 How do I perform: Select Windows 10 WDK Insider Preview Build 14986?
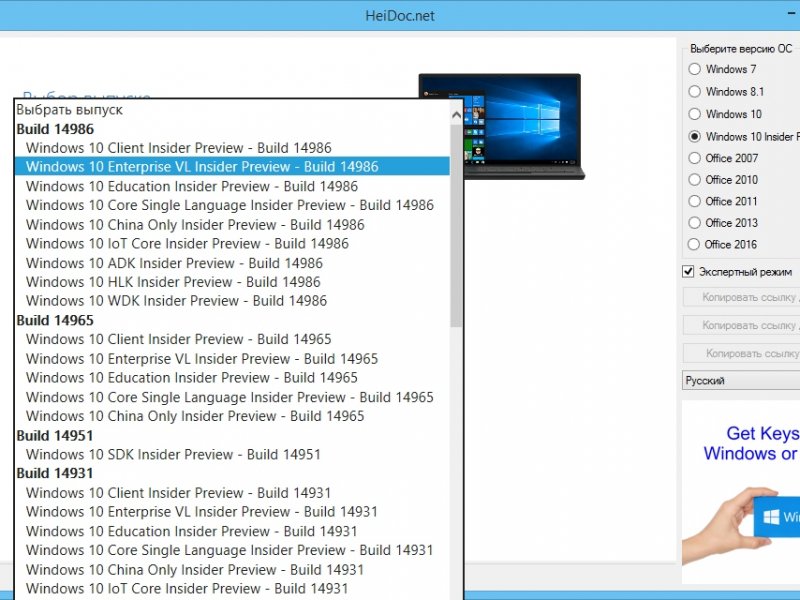[232, 301]
